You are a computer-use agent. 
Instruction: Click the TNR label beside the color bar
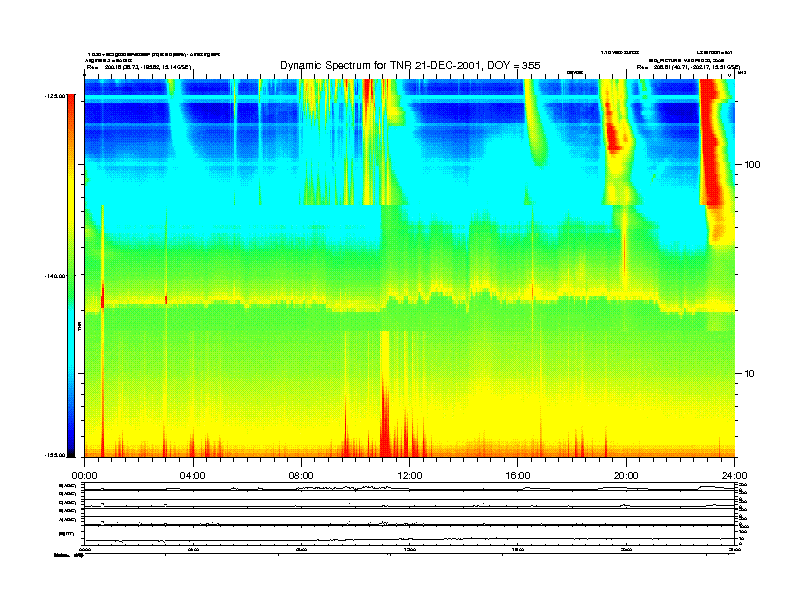point(79,327)
